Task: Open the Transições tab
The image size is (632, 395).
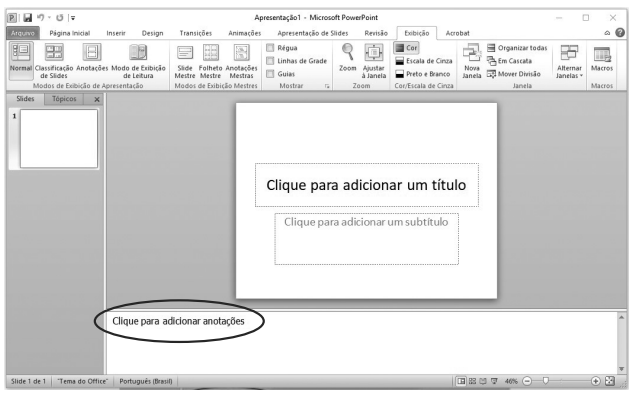Action: click(x=196, y=33)
